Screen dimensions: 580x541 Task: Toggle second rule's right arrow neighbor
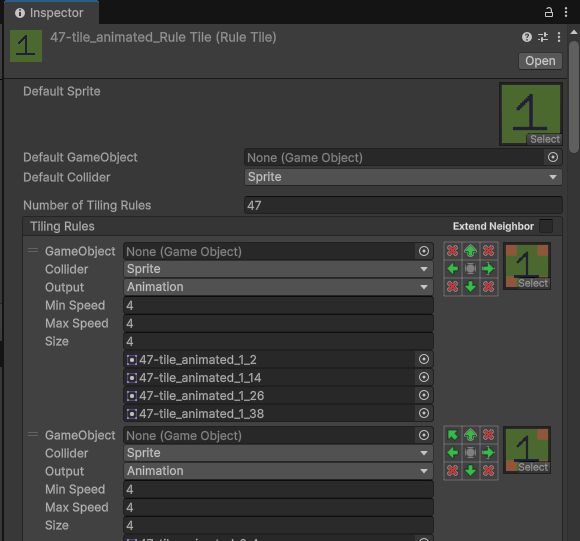pyautogui.click(x=489, y=453)
